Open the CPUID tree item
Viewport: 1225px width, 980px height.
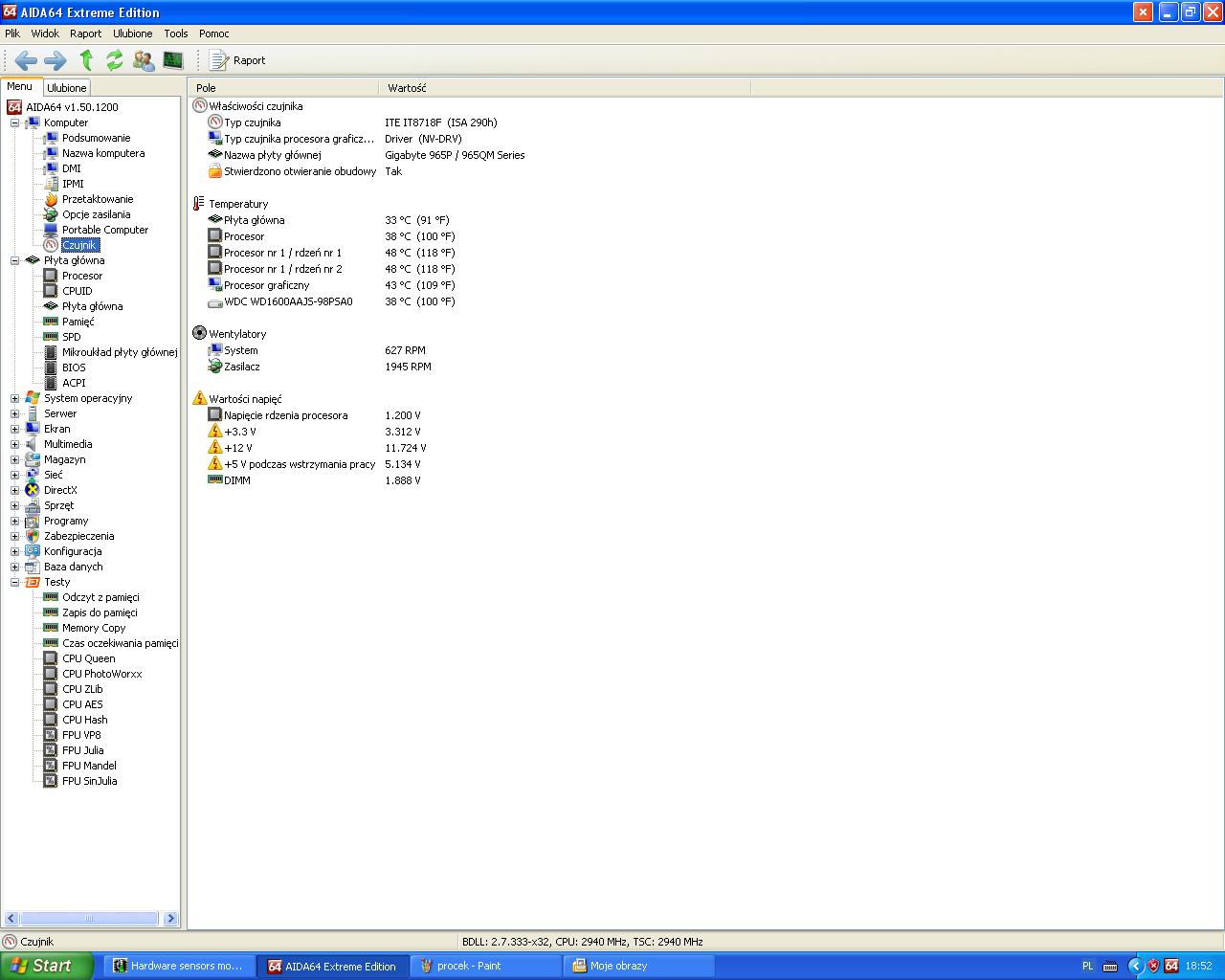tap(78, 291)
